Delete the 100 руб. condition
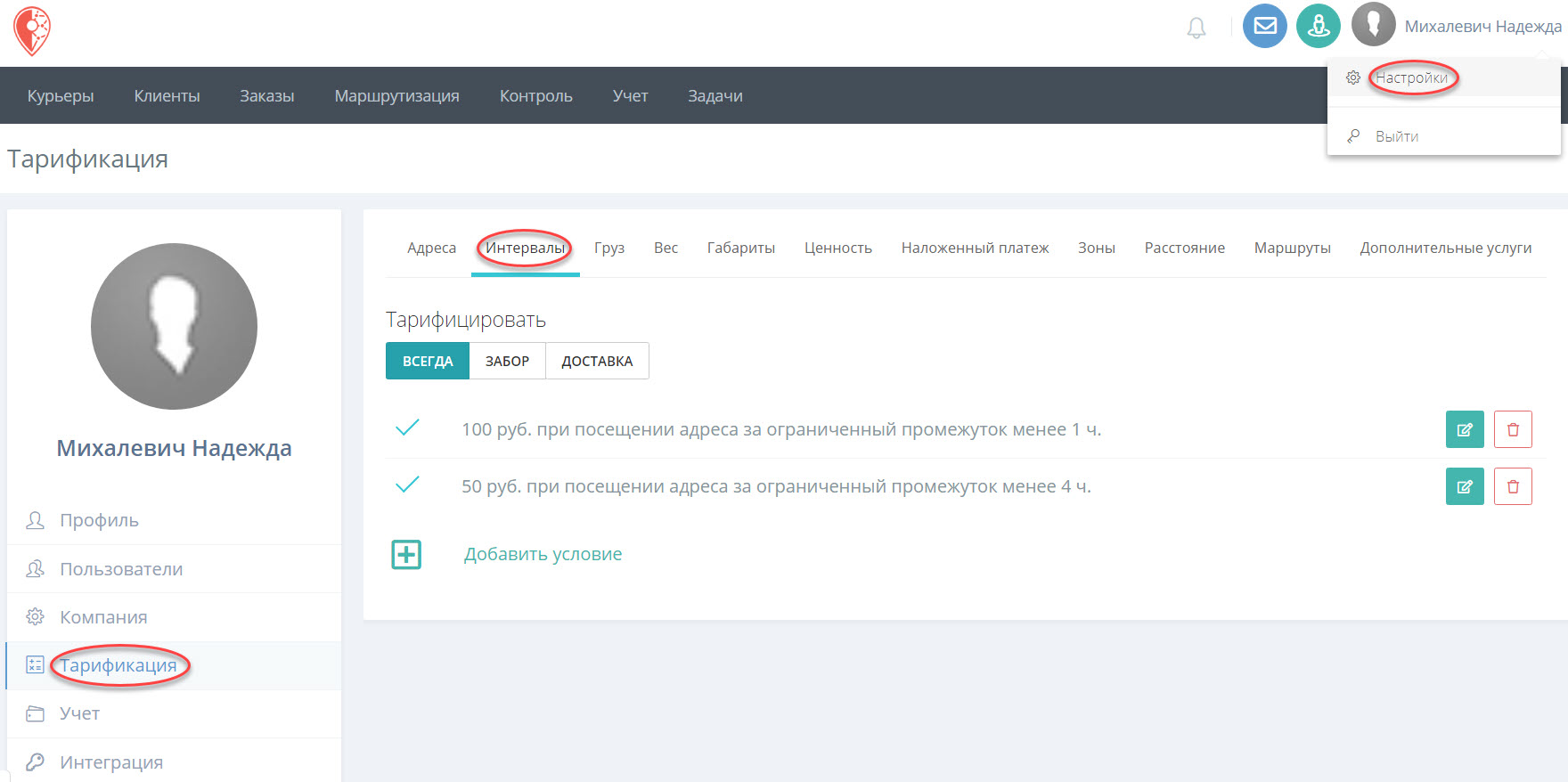1568x782 pixels. (x=1513, y=429)
